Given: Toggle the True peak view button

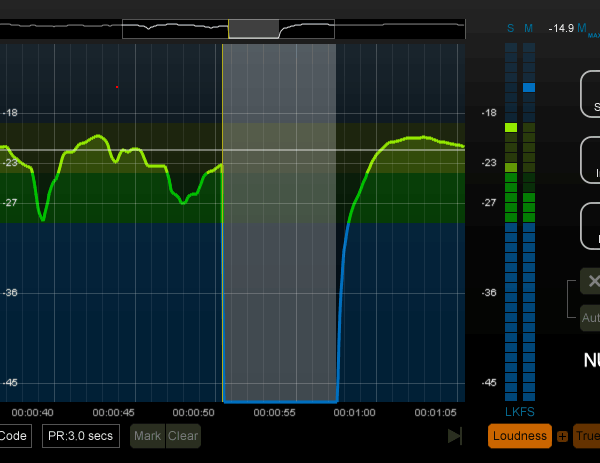Looking at the screenshot, I should tap(587, 436).
